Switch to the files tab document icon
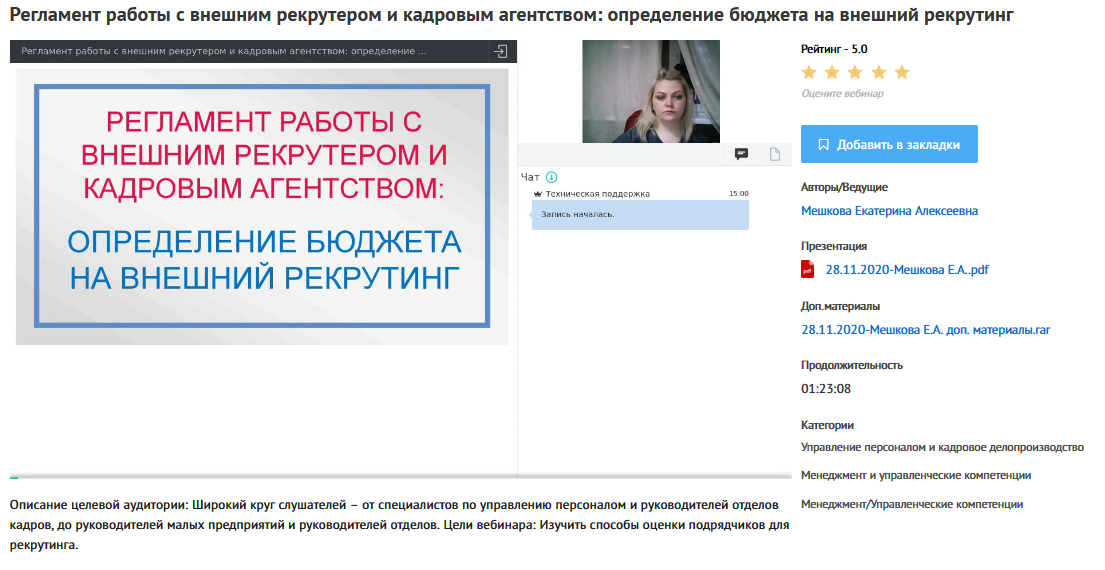The image size is (1105, 570). 774,154
